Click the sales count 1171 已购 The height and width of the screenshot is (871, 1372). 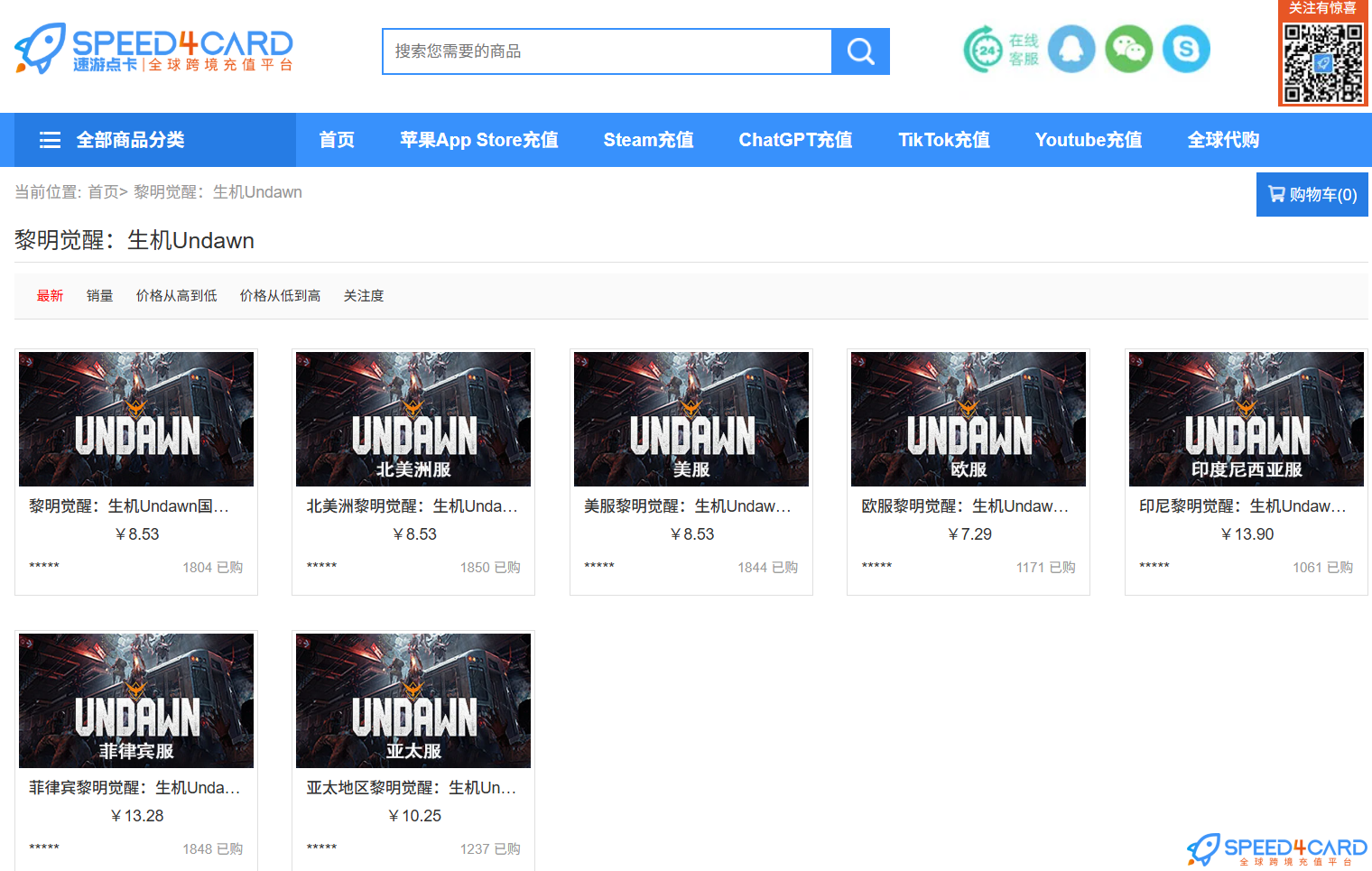(1045, 568)
